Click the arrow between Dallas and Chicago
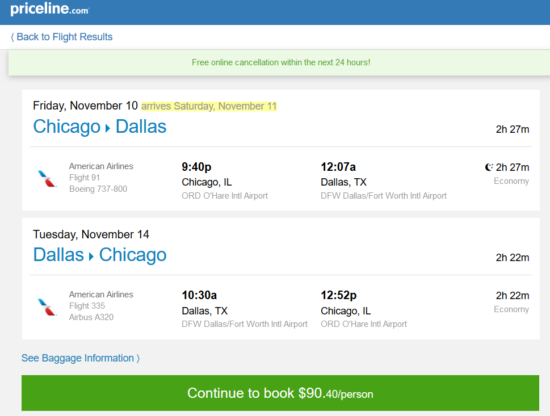Image resolution: width=550 pixels, height=416 pixels. click(x=91, y=256)
